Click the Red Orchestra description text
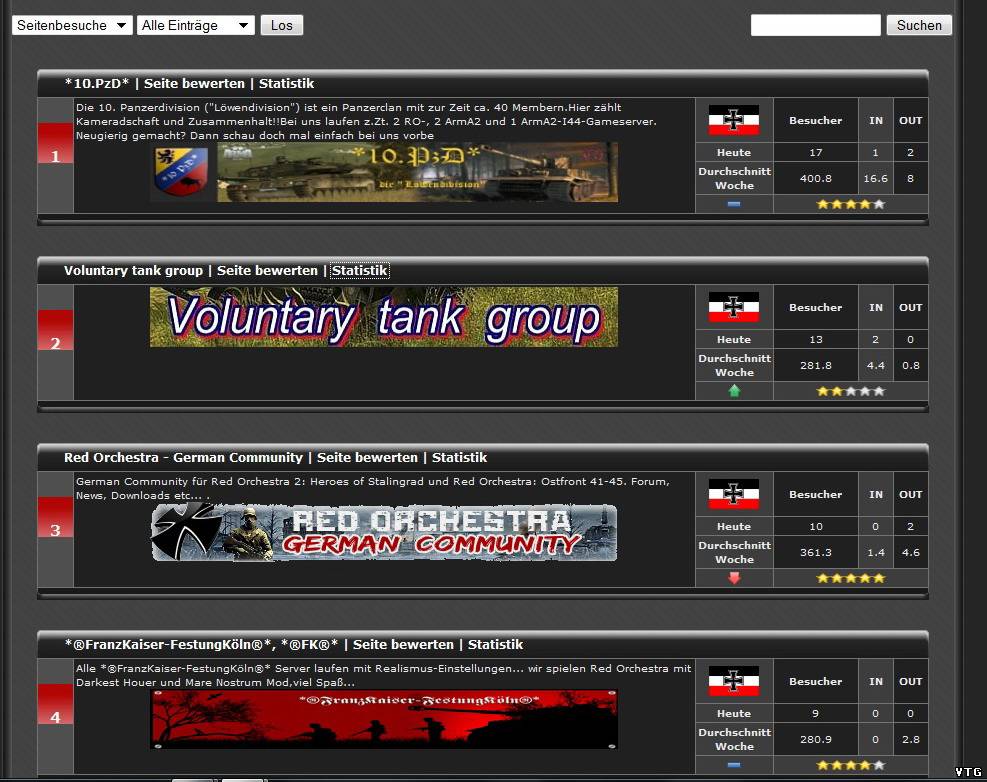The height and width of the screenshot is (782, 987). (373, 488)
